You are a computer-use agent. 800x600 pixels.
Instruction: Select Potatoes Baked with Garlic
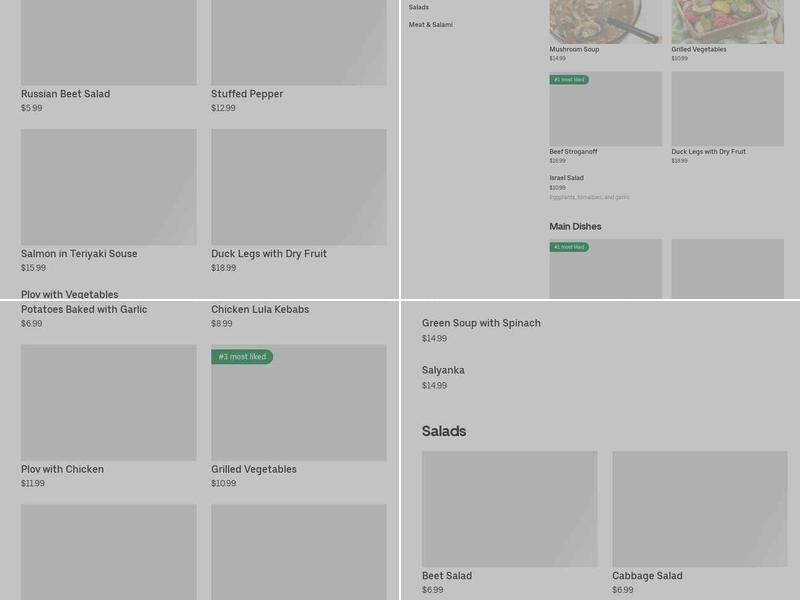[x=84, y=310]
